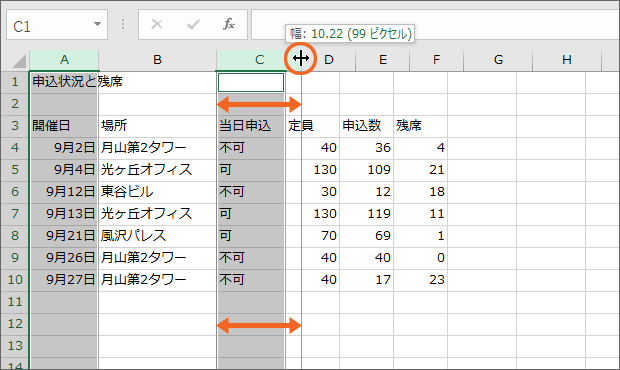Viewport: 620px width, 370px height.
Task: Click the 風沢パレス cell
Action: tap(157, 236)
